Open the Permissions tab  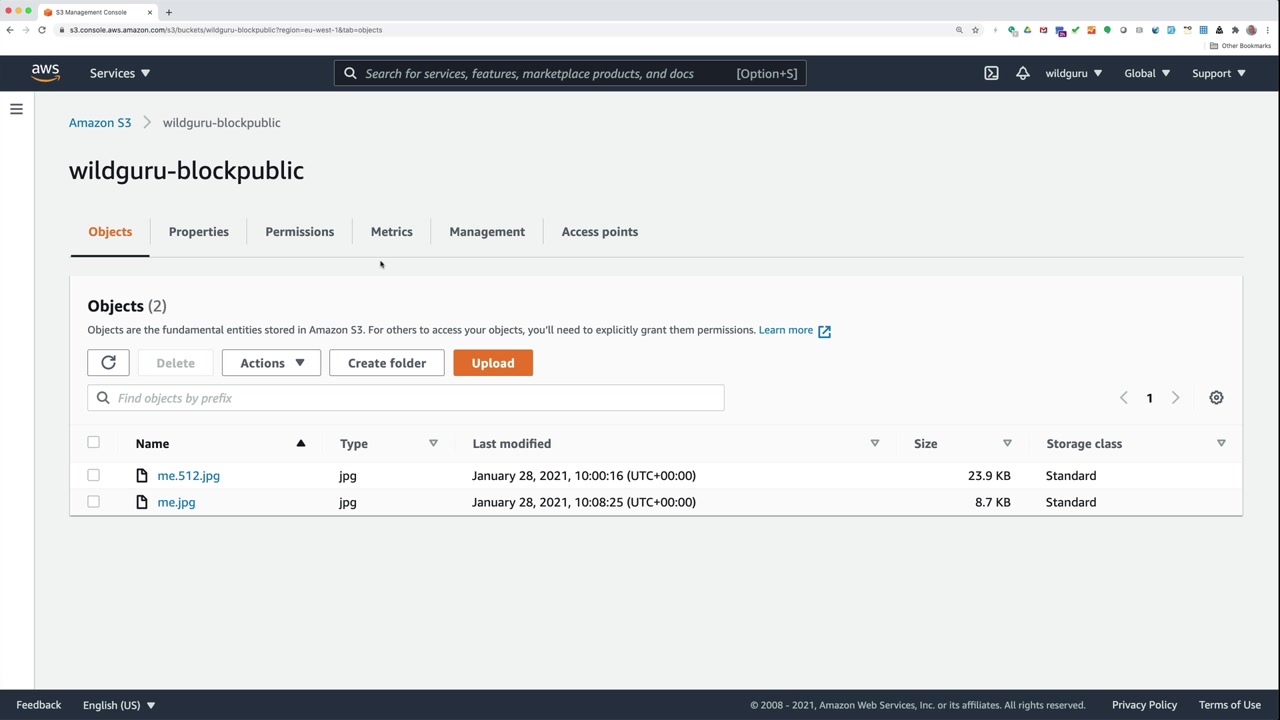pyautogui.click(x=299, y=232)
